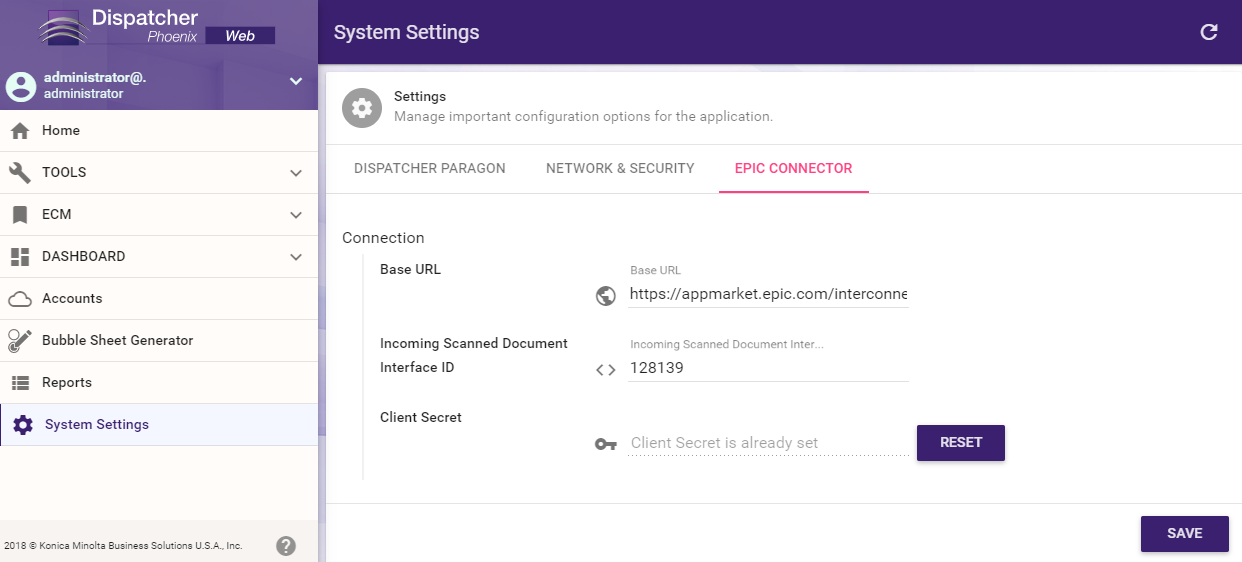Viewport: 1242px width, 562px height.
Task: Click the Home house icon
Action: tap(20, 131)
